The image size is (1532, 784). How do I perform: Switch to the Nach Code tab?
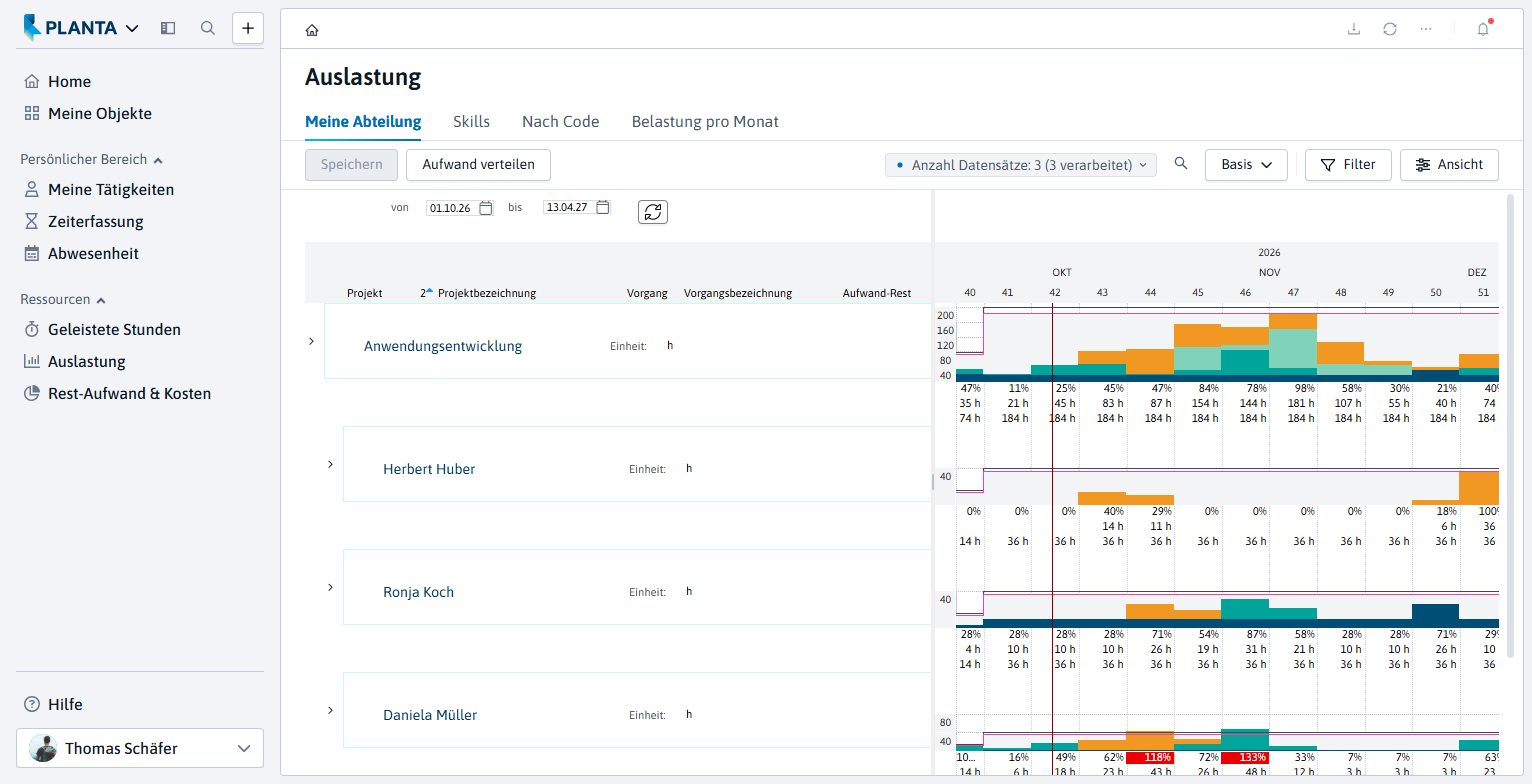561,122
